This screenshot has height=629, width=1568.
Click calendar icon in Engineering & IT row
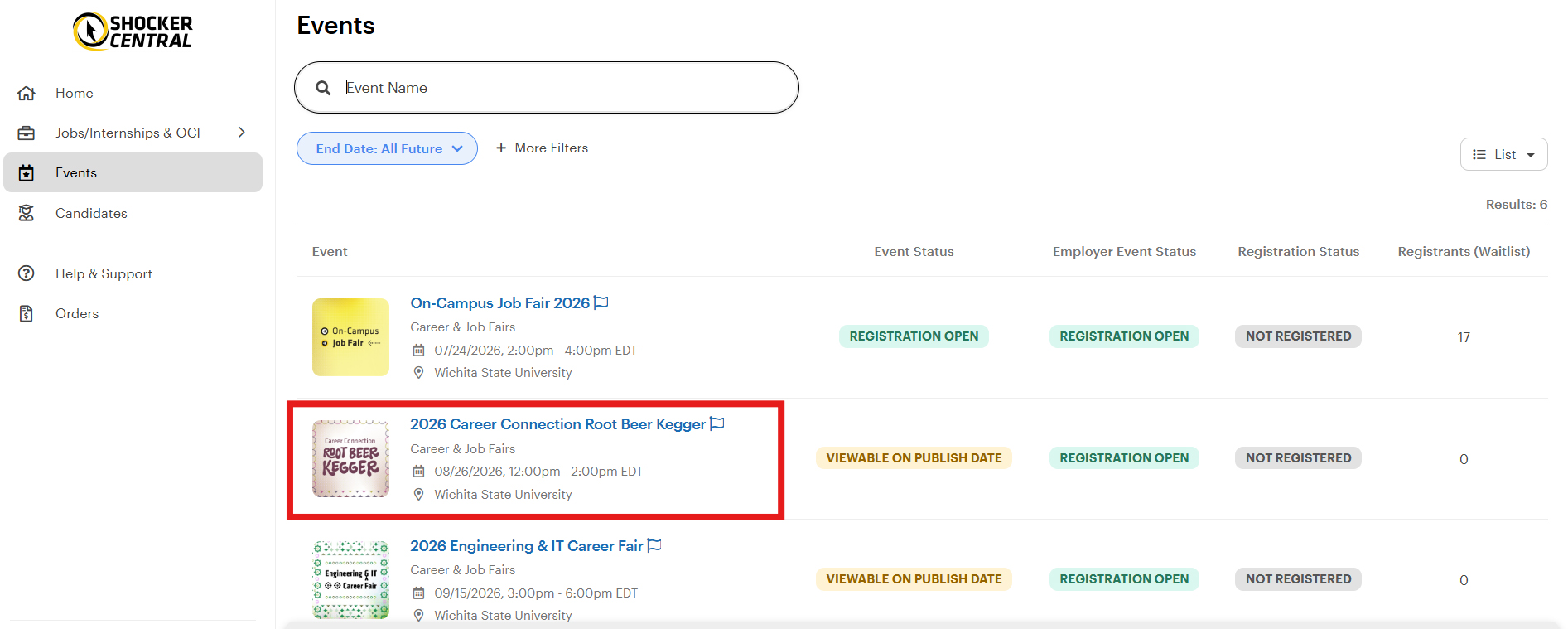coord(418,593)
